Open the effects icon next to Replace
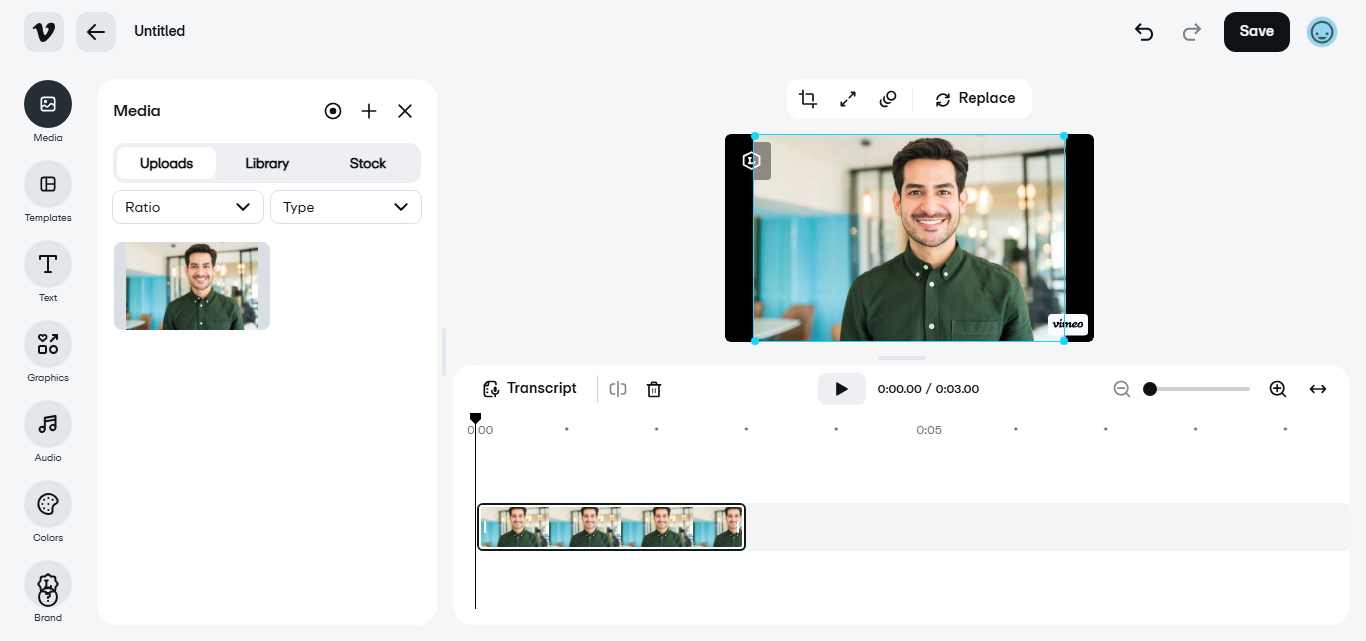The width and height of the screenshot is (1366, 641). (887, 98)
